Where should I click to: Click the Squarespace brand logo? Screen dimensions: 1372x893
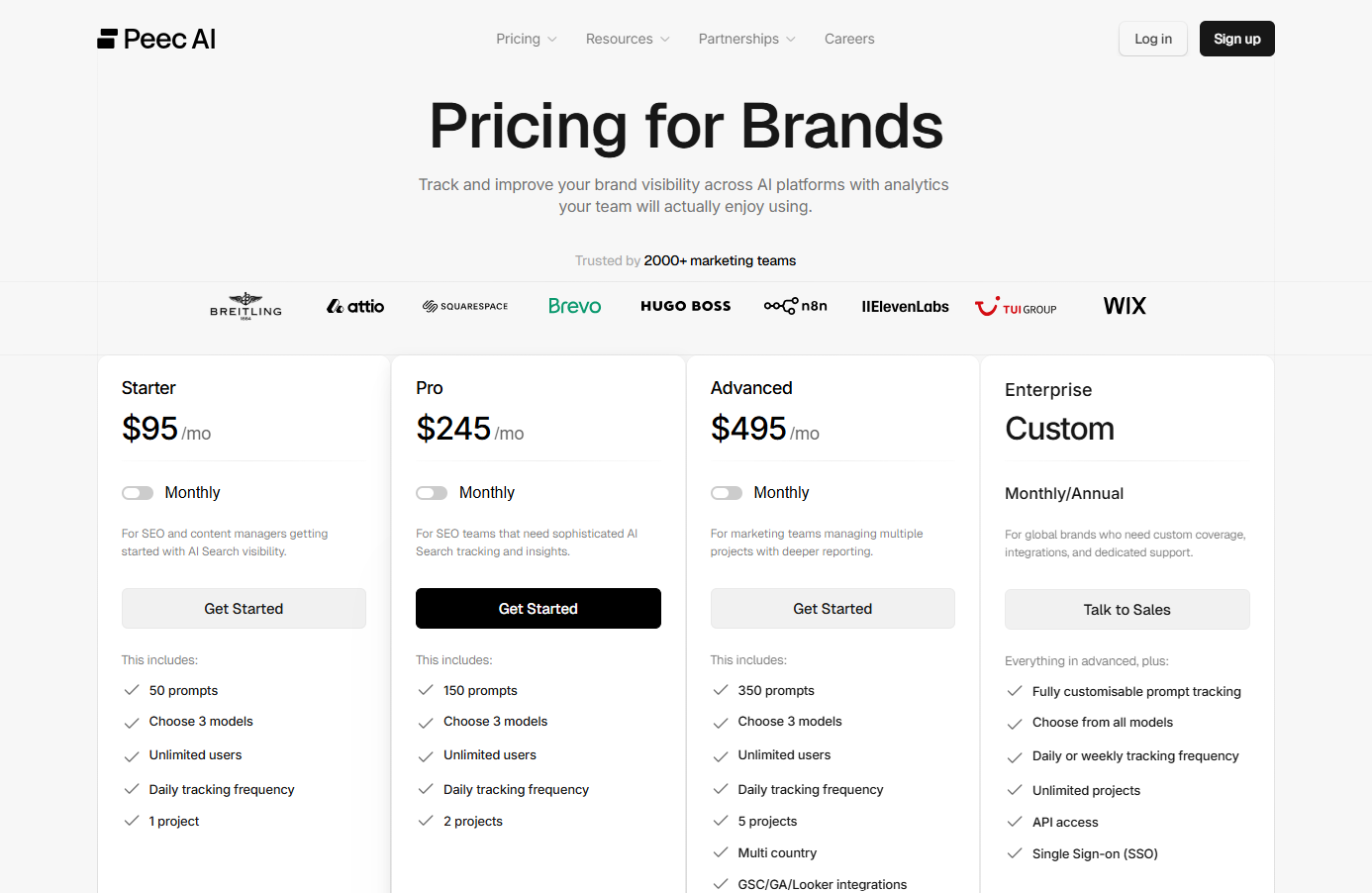click(465, 307)
